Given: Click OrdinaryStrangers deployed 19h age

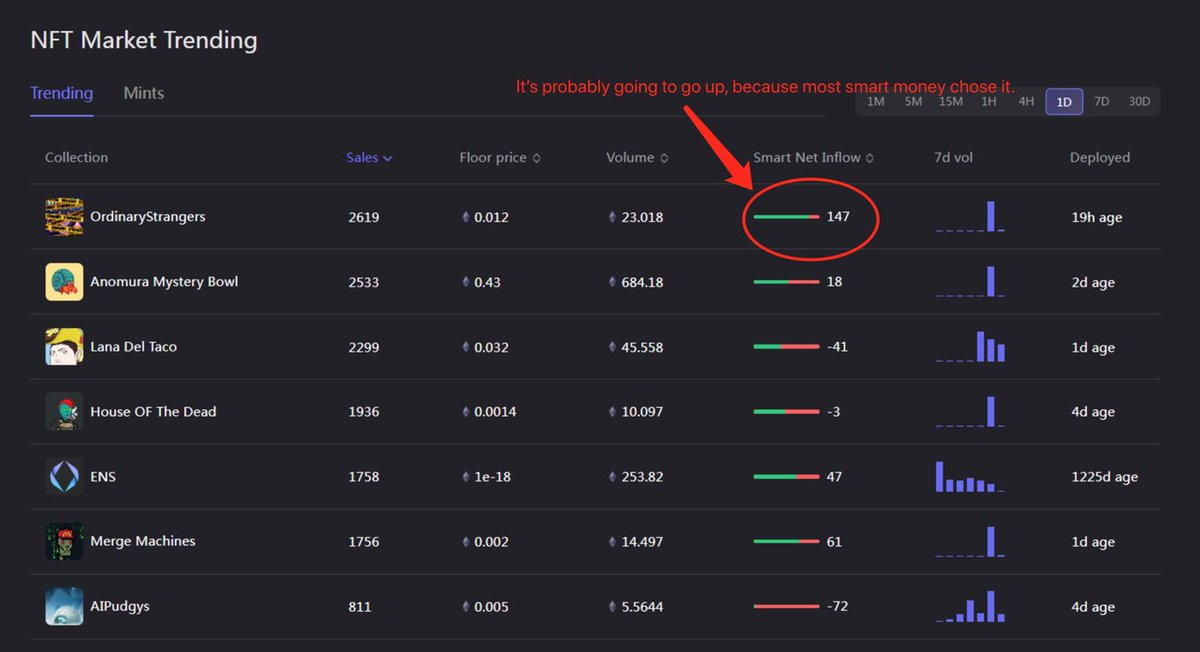Looking at the screenshot, I should coord(1096,218).
